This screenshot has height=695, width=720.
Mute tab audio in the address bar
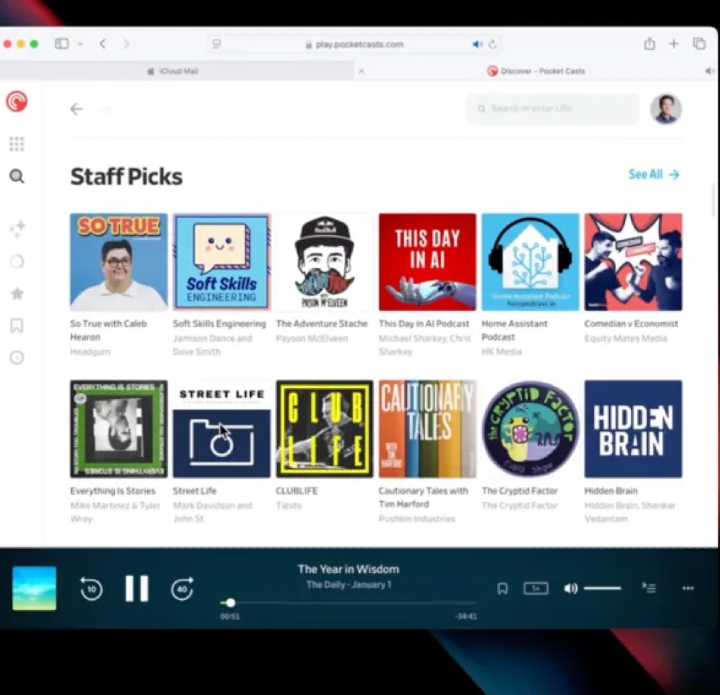point(478,44)
